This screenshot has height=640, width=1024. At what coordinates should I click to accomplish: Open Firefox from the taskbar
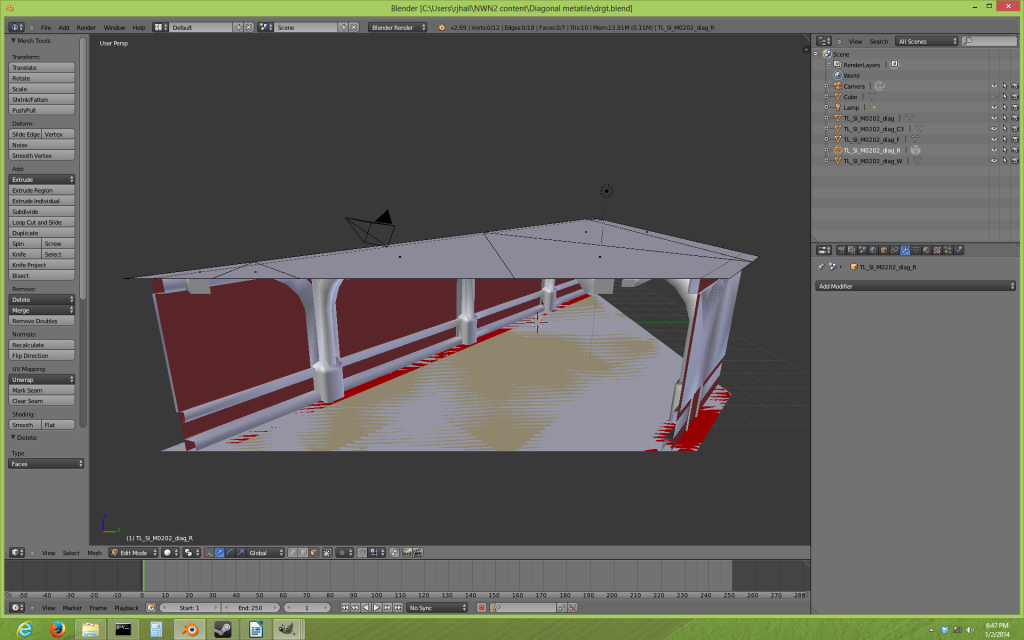coord(58,629)
